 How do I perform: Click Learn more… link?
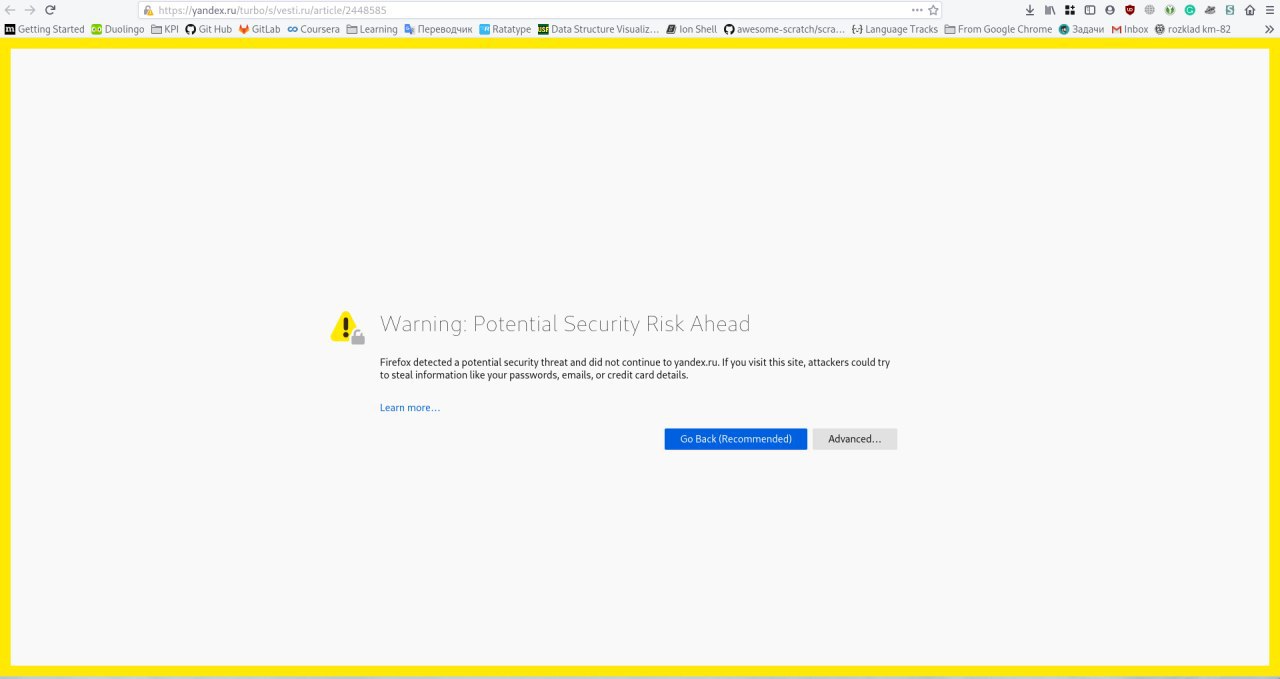[x=410, y=408]
